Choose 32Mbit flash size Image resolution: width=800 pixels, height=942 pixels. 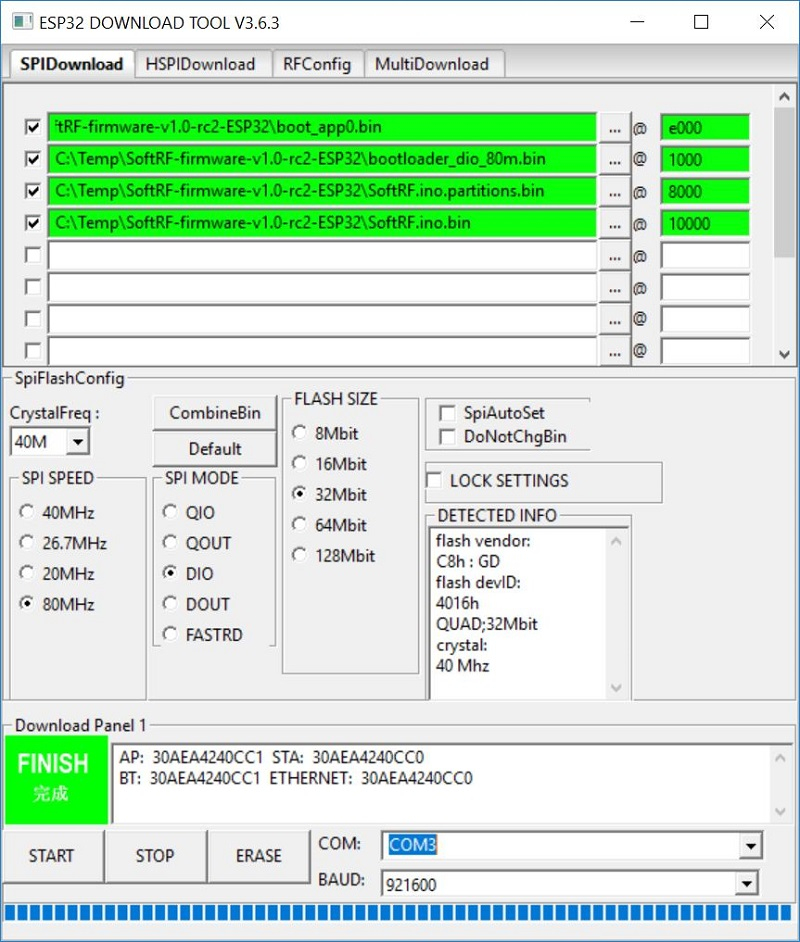tap(299, 494)
